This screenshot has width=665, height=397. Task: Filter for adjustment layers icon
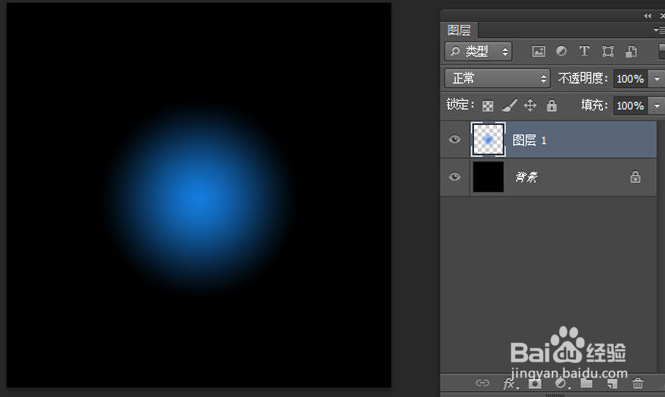(x=561, y=51)
